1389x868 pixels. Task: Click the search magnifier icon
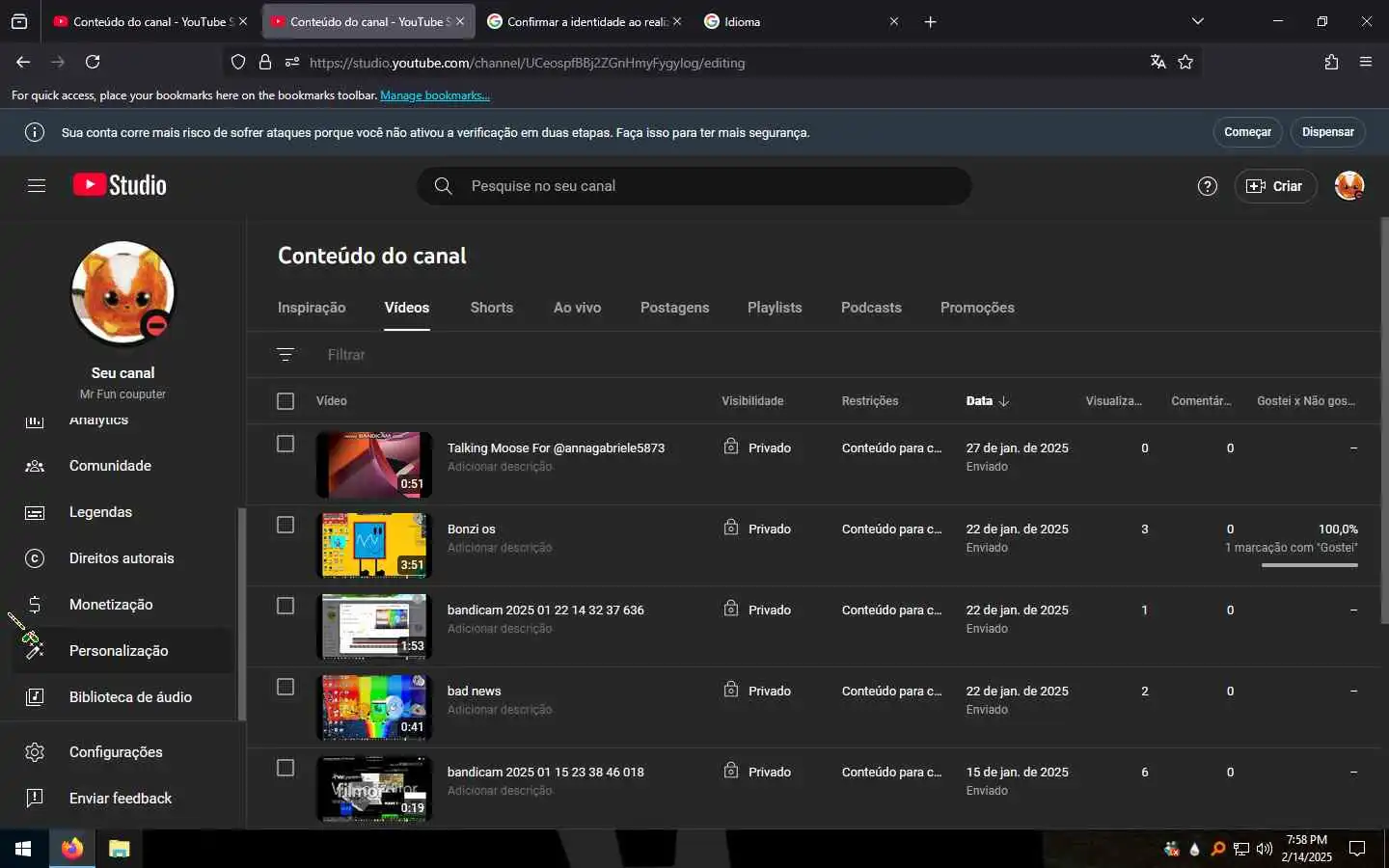tap(443, 186)
